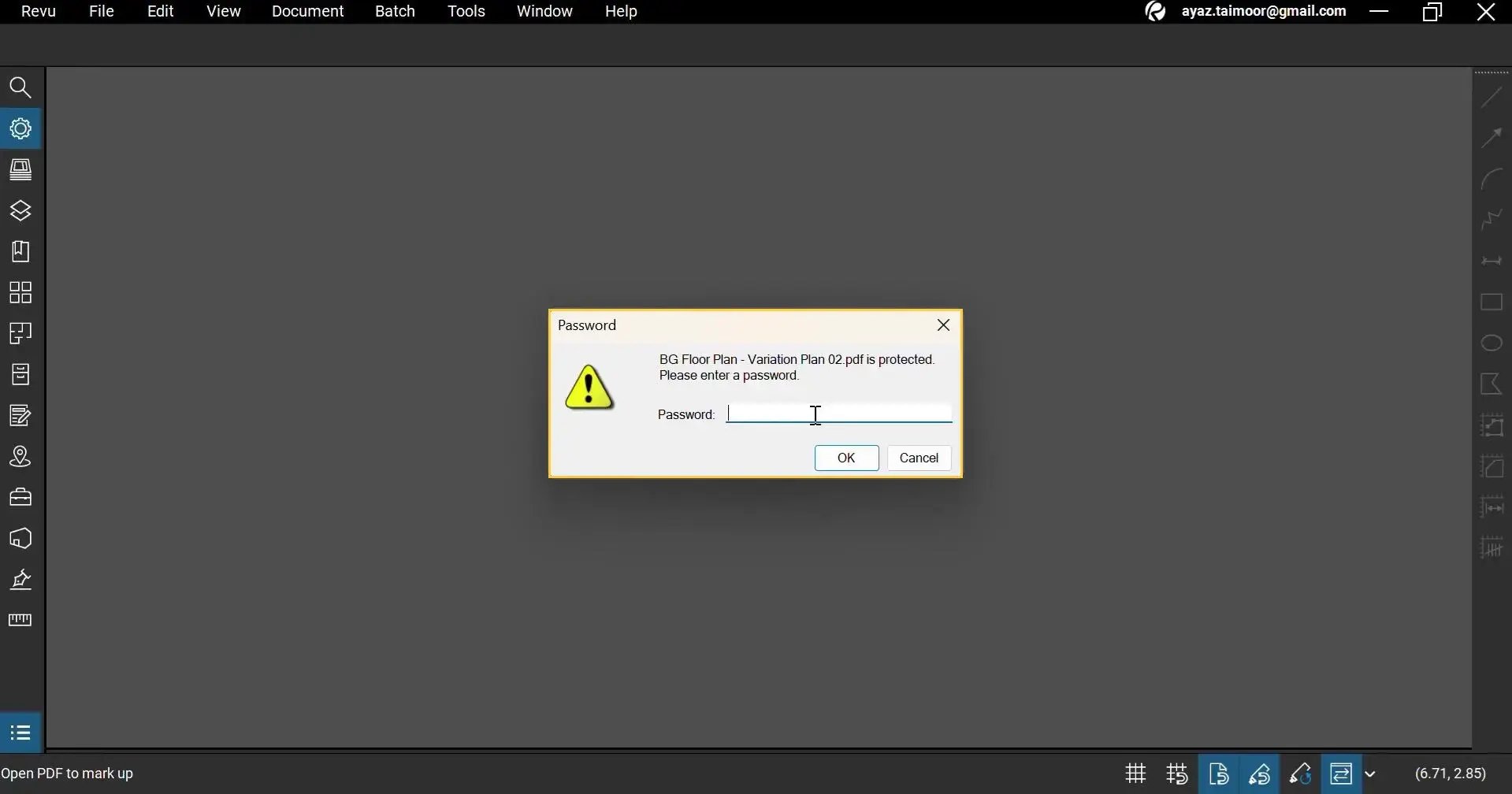1512x794 pixels.
Task: Toggle Show Grid in status bar
Action: click(1135, 774)
